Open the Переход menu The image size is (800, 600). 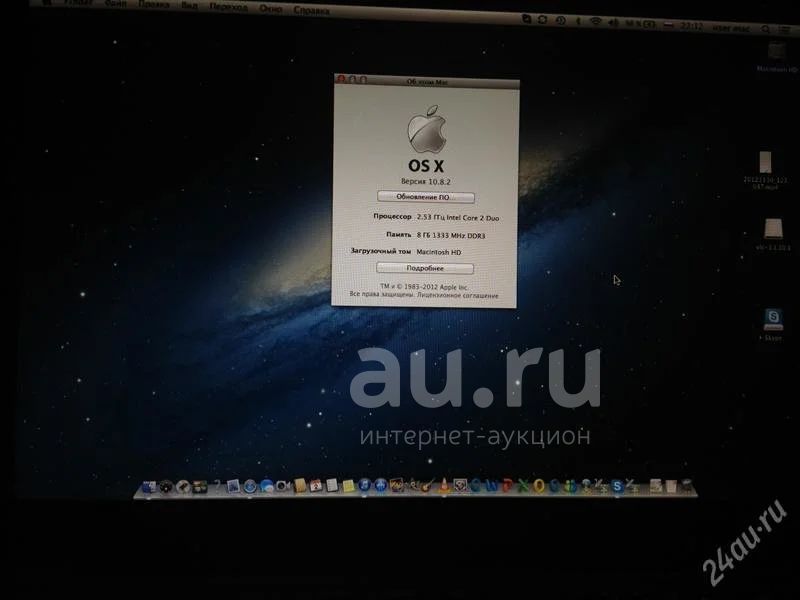click(228, 7)
